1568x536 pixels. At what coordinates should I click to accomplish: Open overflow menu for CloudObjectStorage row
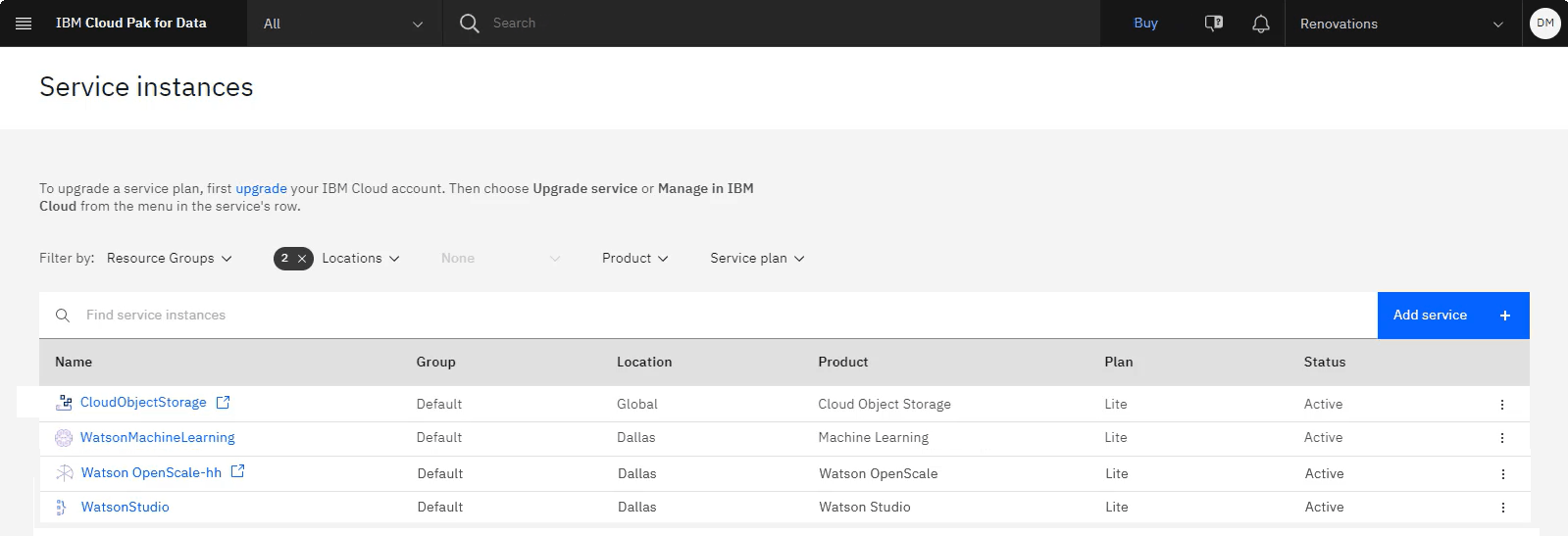point(1501,405)
